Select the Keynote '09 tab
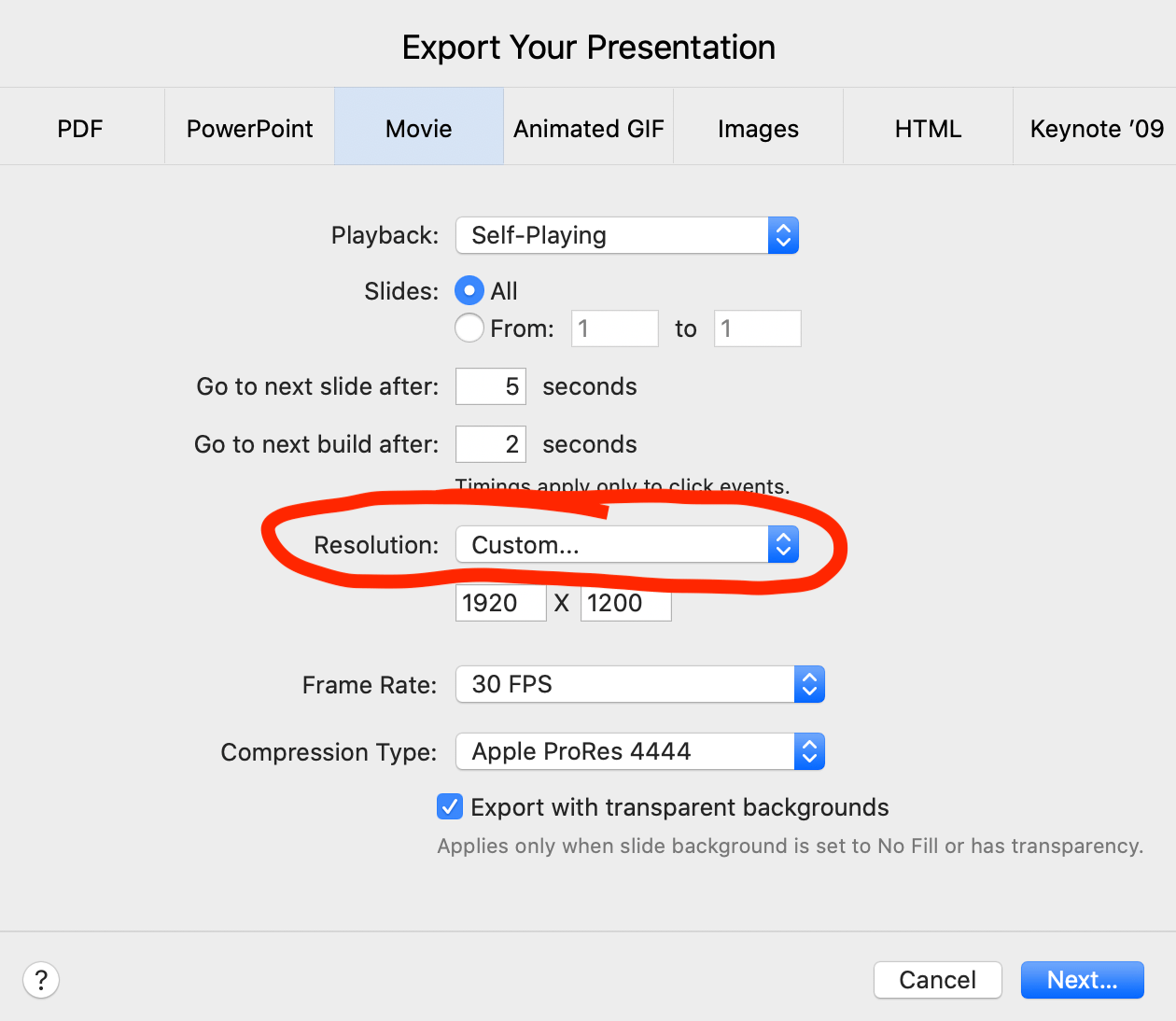This screenshot has height=1021, width=1176. (x=1096, y=127)
